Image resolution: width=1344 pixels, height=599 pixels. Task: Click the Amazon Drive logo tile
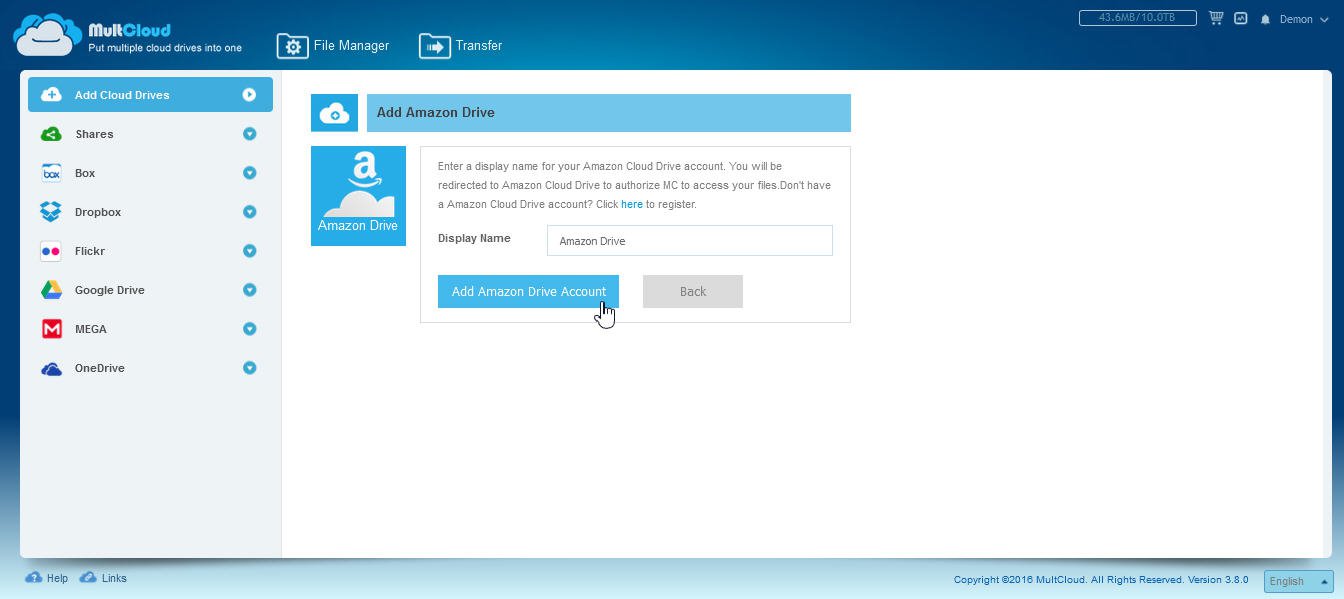pyautogui.click(x=358, y=196)
